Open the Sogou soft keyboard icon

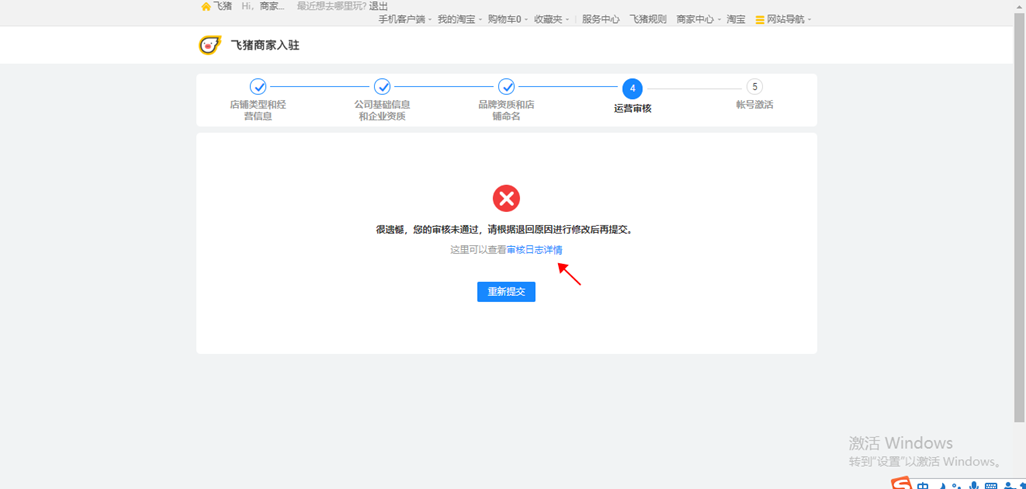pos(991,486)
